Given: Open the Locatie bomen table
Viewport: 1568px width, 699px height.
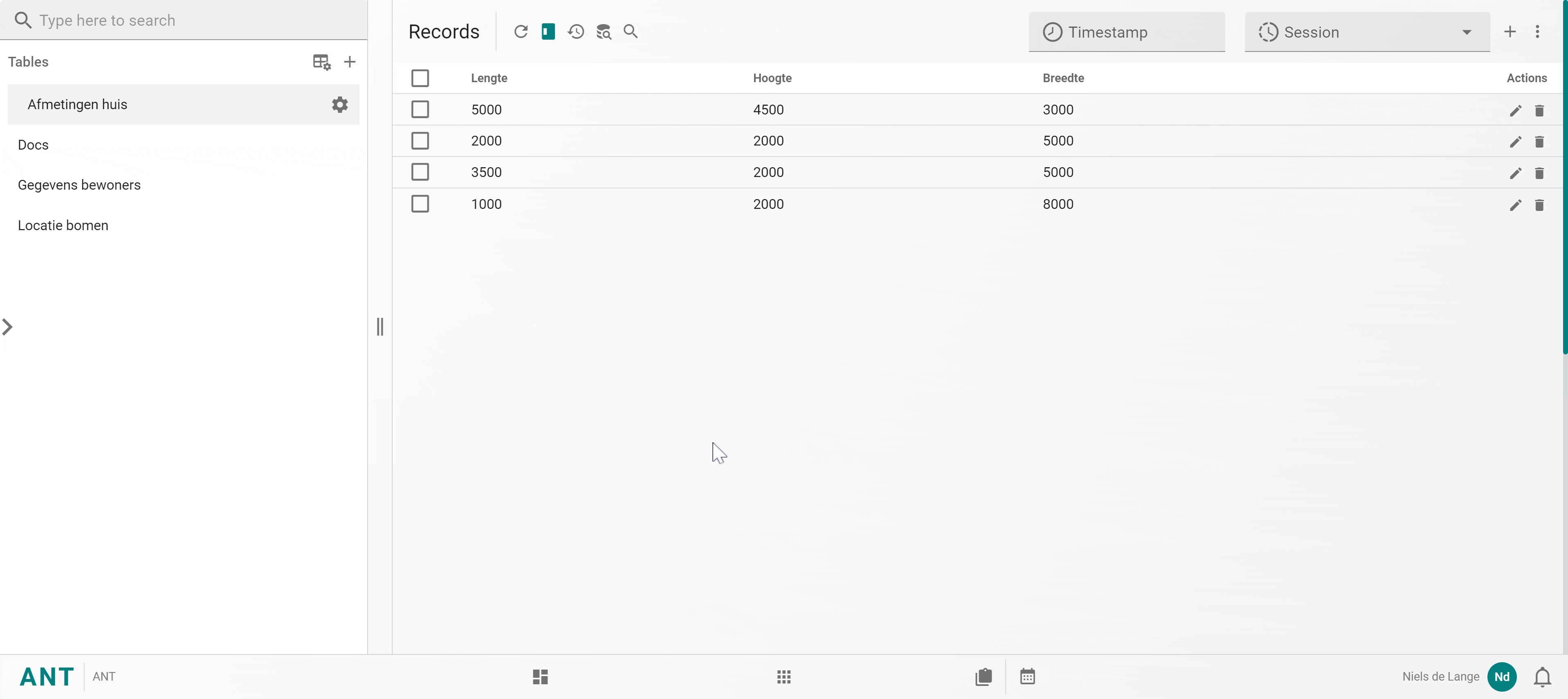Looking at the screenshot, I should [x=63, y=226].
